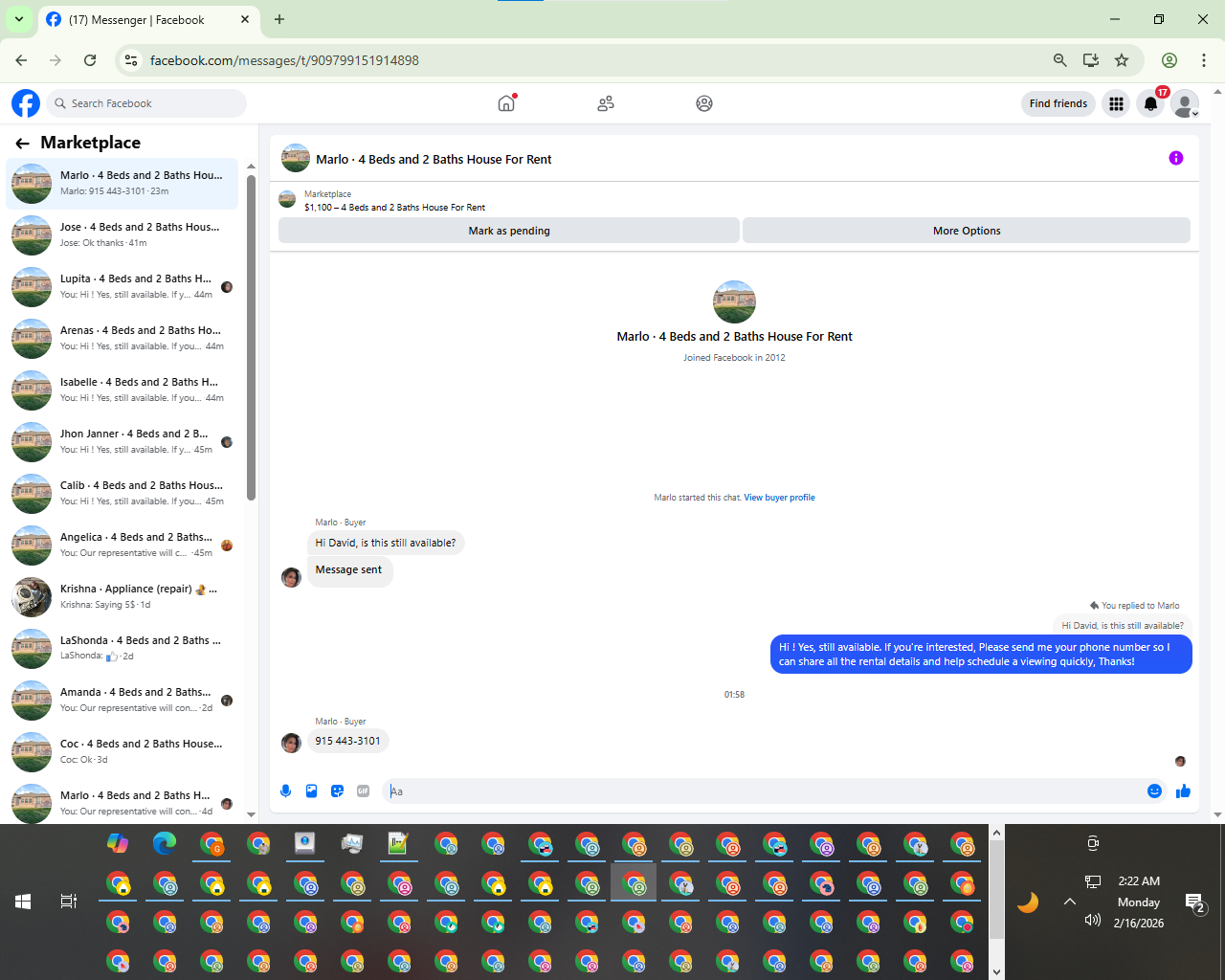This screenshot has height=980, width=1225.
Task: Open Isabelle conversation in list
Action: tap(122, 390)
